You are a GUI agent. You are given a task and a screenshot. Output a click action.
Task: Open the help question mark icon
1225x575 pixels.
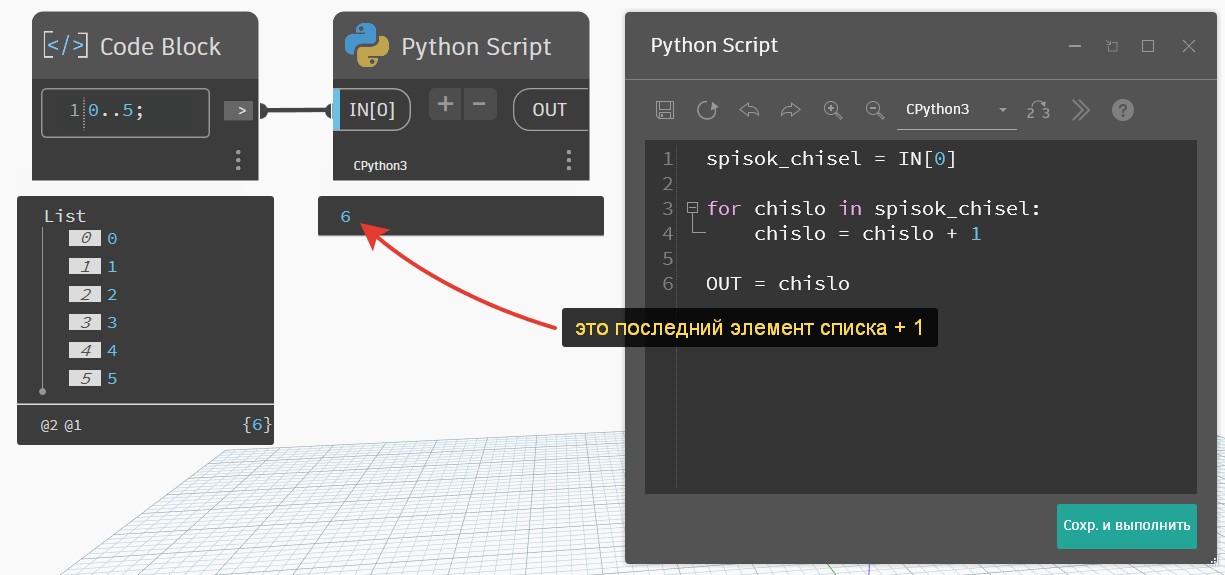[x=1123, y=110]
